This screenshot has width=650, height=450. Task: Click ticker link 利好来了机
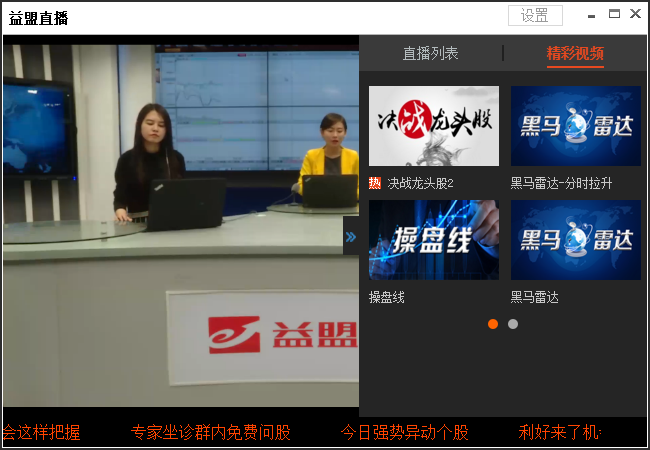560,433
